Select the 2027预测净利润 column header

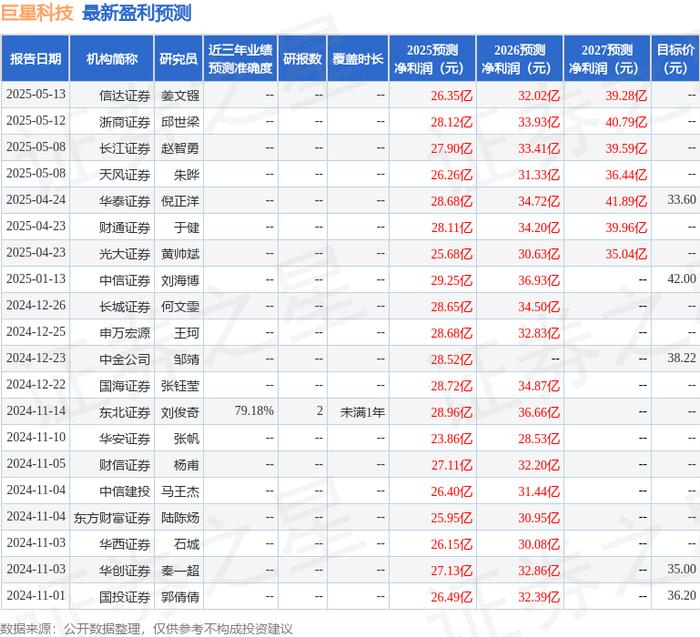607,58
